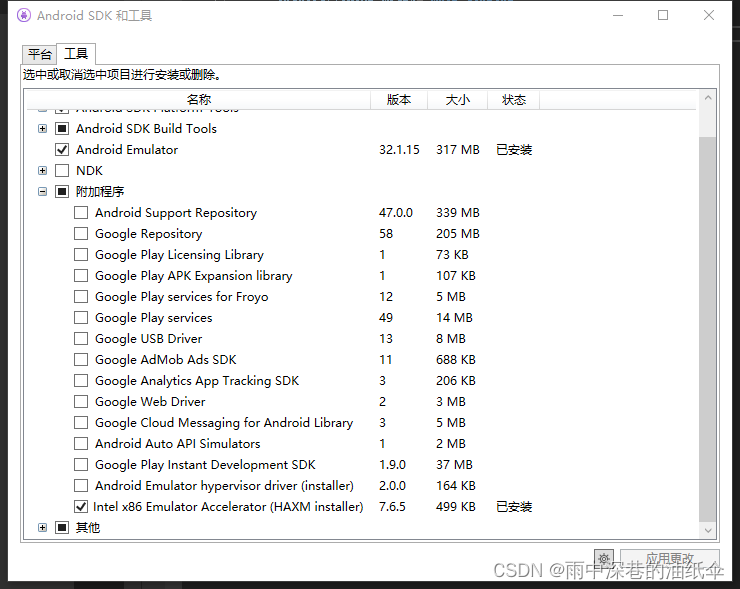Check Google AdMob Ads SDK
The image size is (740, 589).
point(81,360)
